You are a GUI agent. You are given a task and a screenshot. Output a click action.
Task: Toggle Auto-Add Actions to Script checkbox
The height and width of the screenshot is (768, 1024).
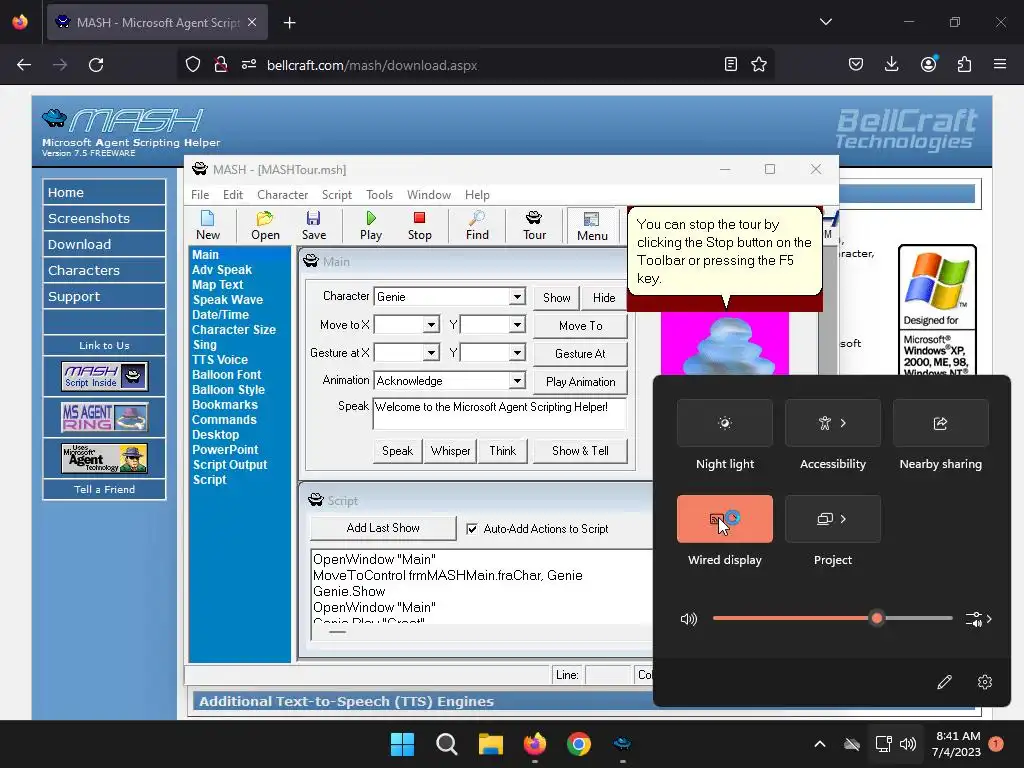click(472, 529)
